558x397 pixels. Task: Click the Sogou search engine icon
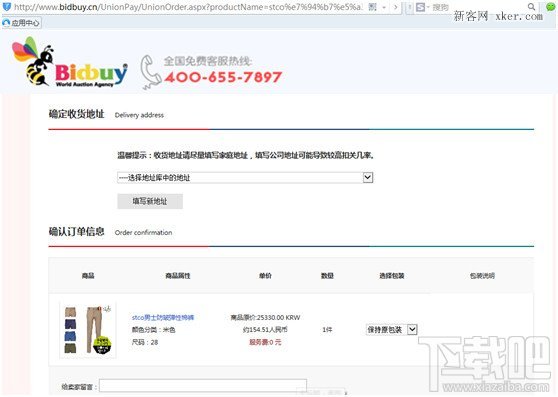(x=420, y=7)
